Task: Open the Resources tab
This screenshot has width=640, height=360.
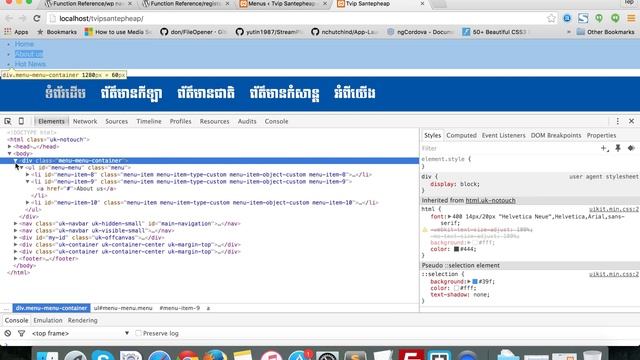Action: point(214,121)
